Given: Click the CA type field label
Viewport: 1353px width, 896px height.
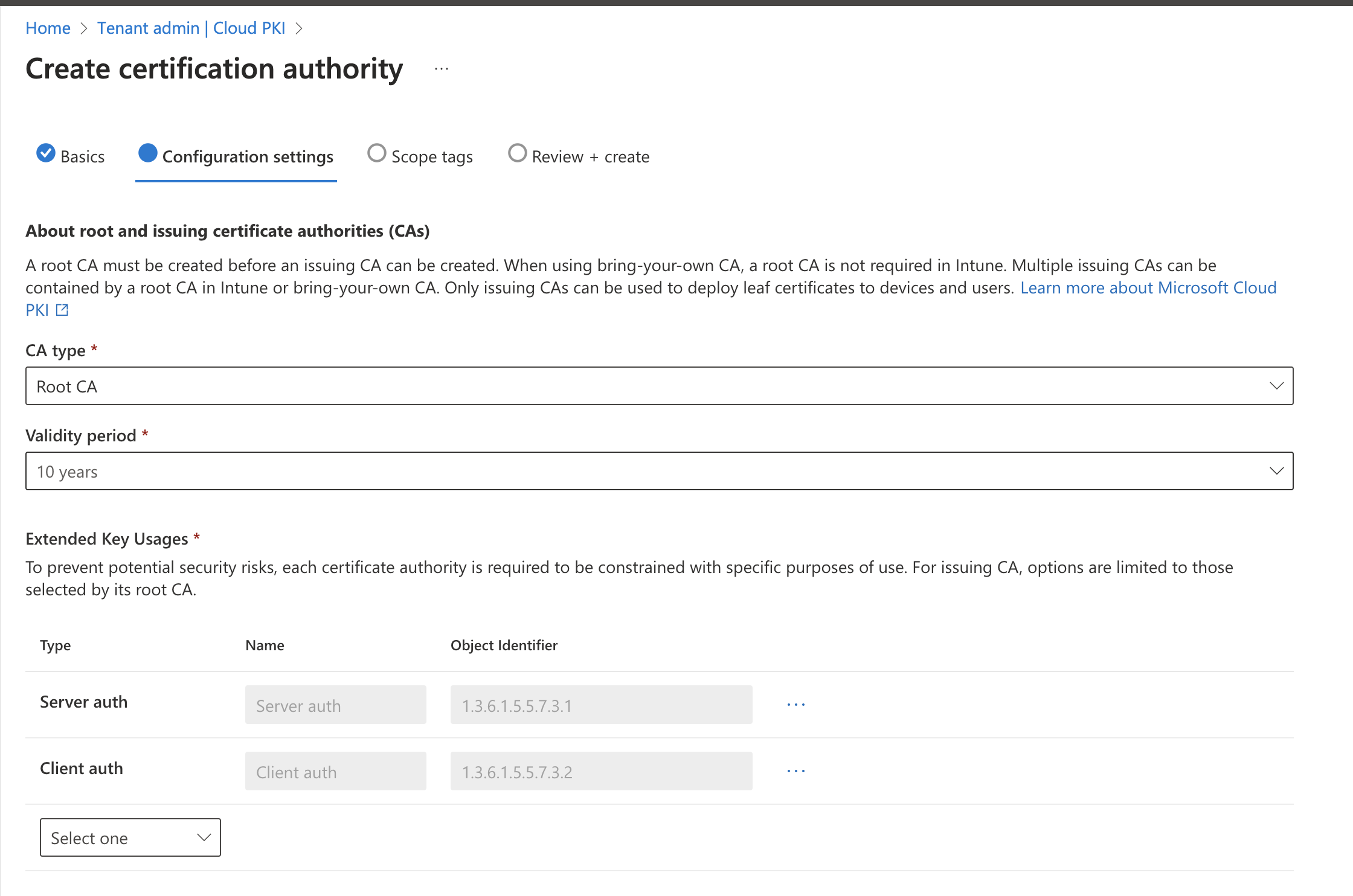Looking at the screenshot, I should click(x=56, y=350).
